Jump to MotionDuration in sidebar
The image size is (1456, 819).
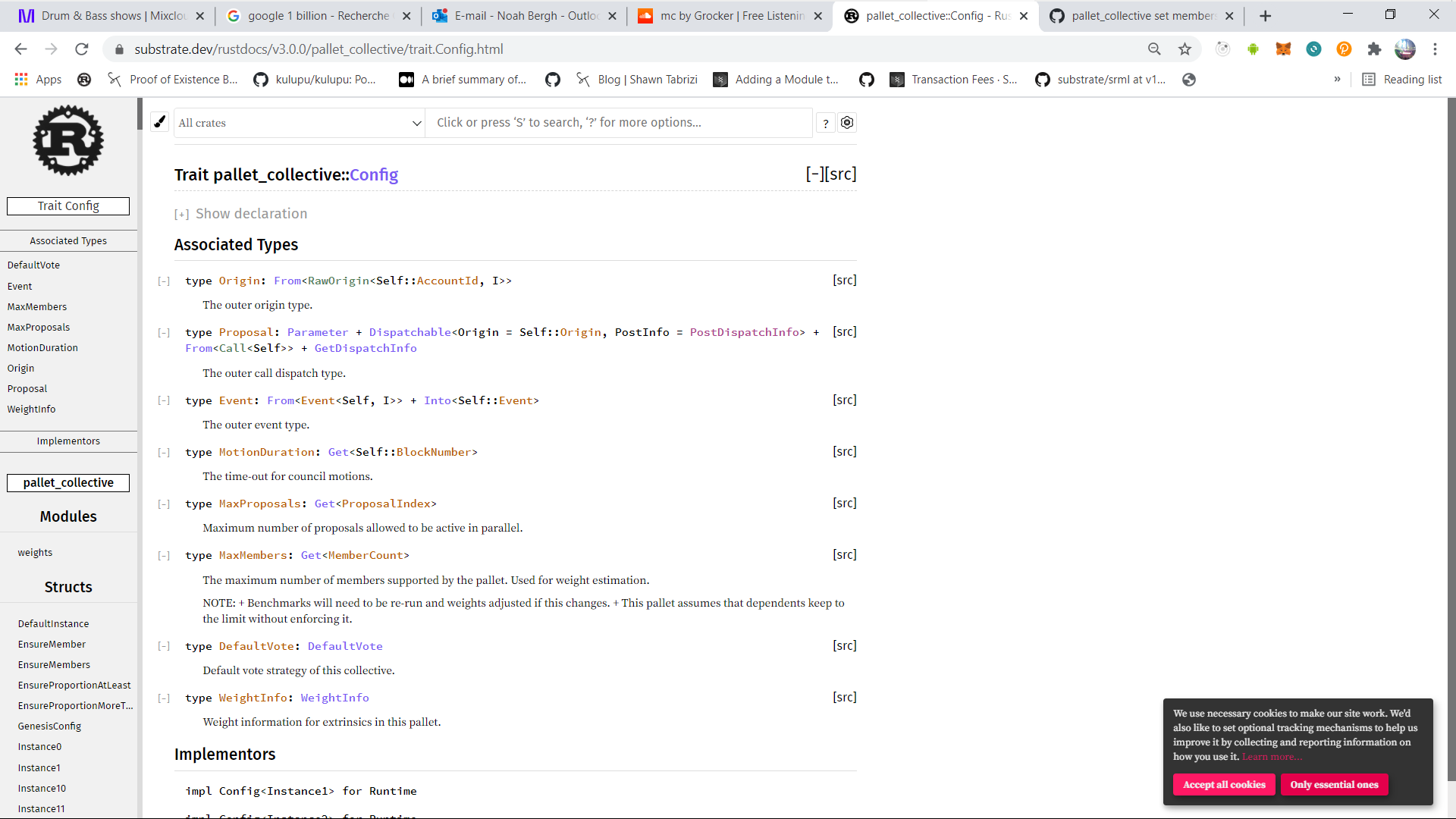(42, 348)
